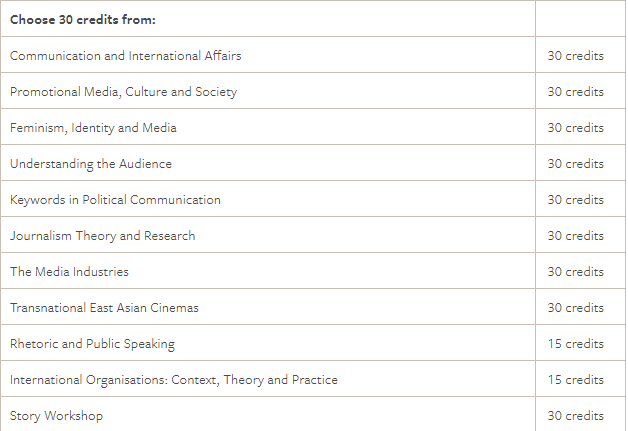Click the Communication and International Affairs module

click(125, 56)
